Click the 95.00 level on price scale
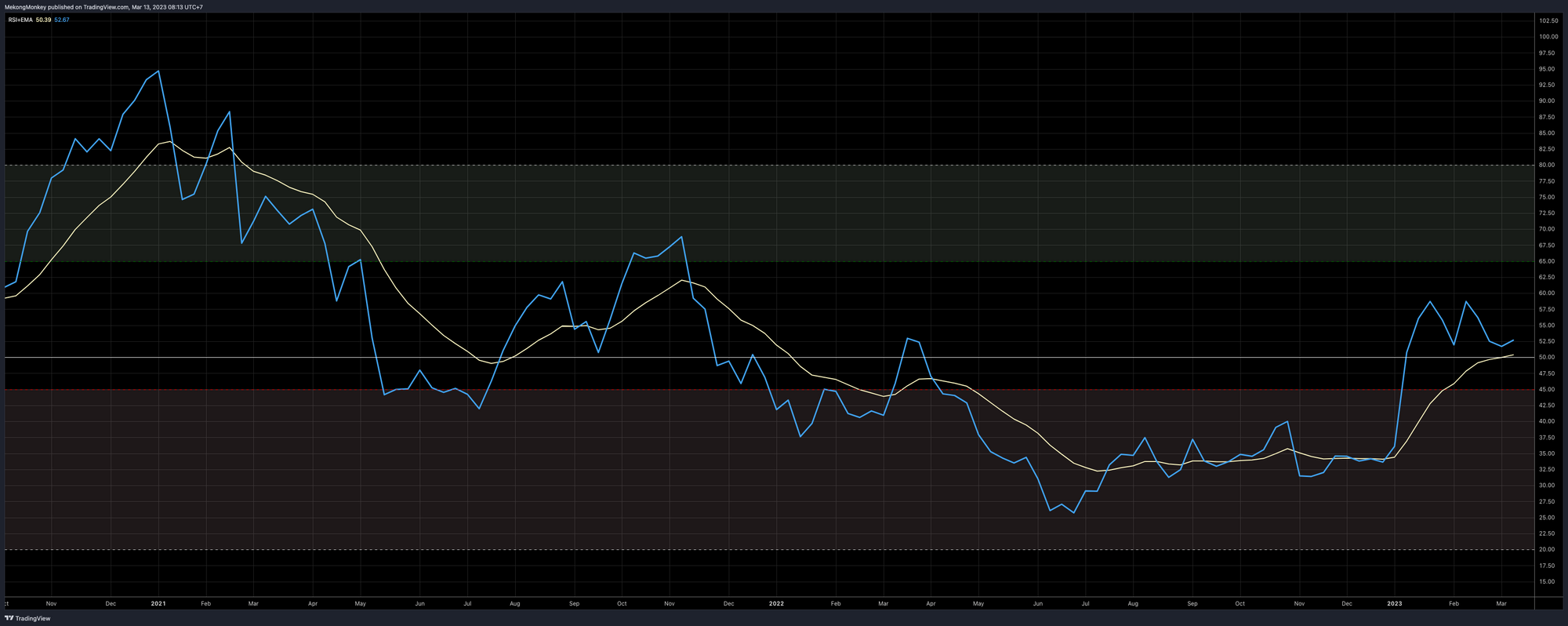The height and width of the screenshot is (626, 1568). click(1548, 69)
